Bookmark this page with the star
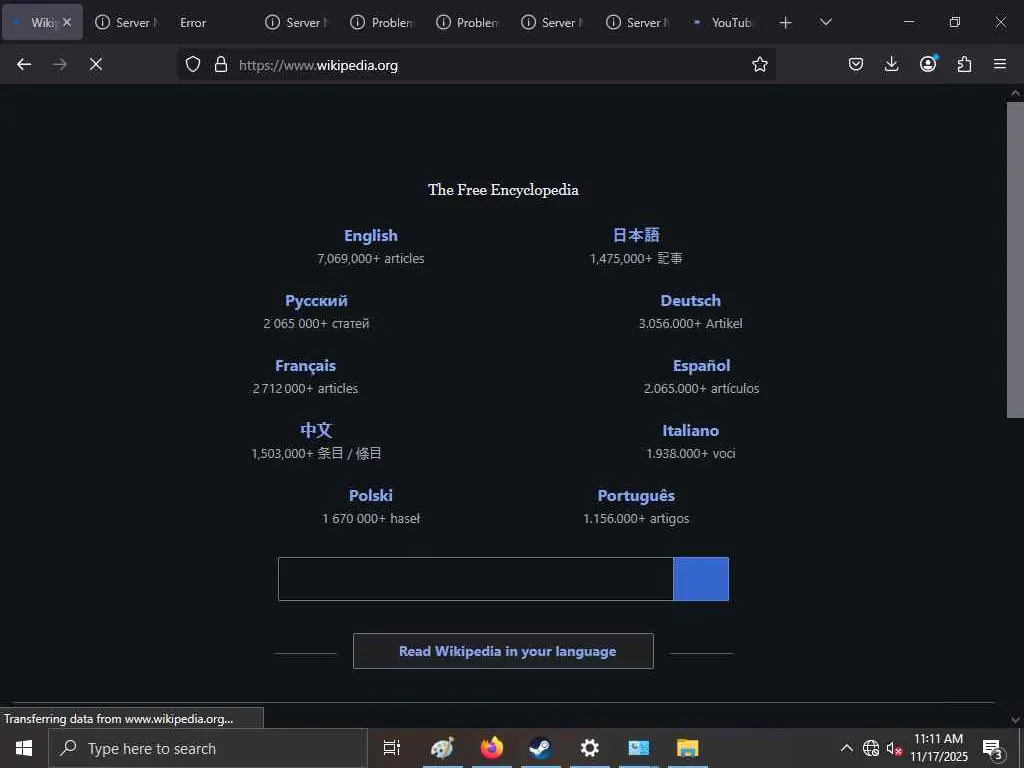 (x=760, y=64)
